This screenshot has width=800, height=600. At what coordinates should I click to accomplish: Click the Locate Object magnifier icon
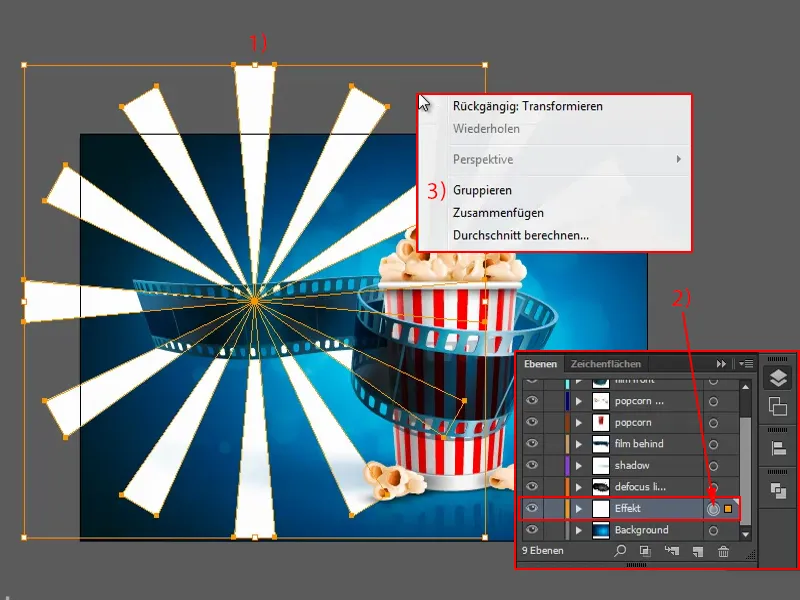tap(620, 551)
